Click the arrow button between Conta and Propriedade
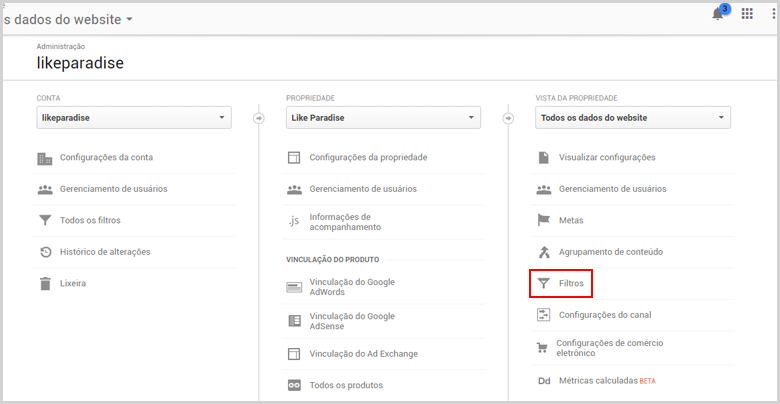 pos(259,118)
